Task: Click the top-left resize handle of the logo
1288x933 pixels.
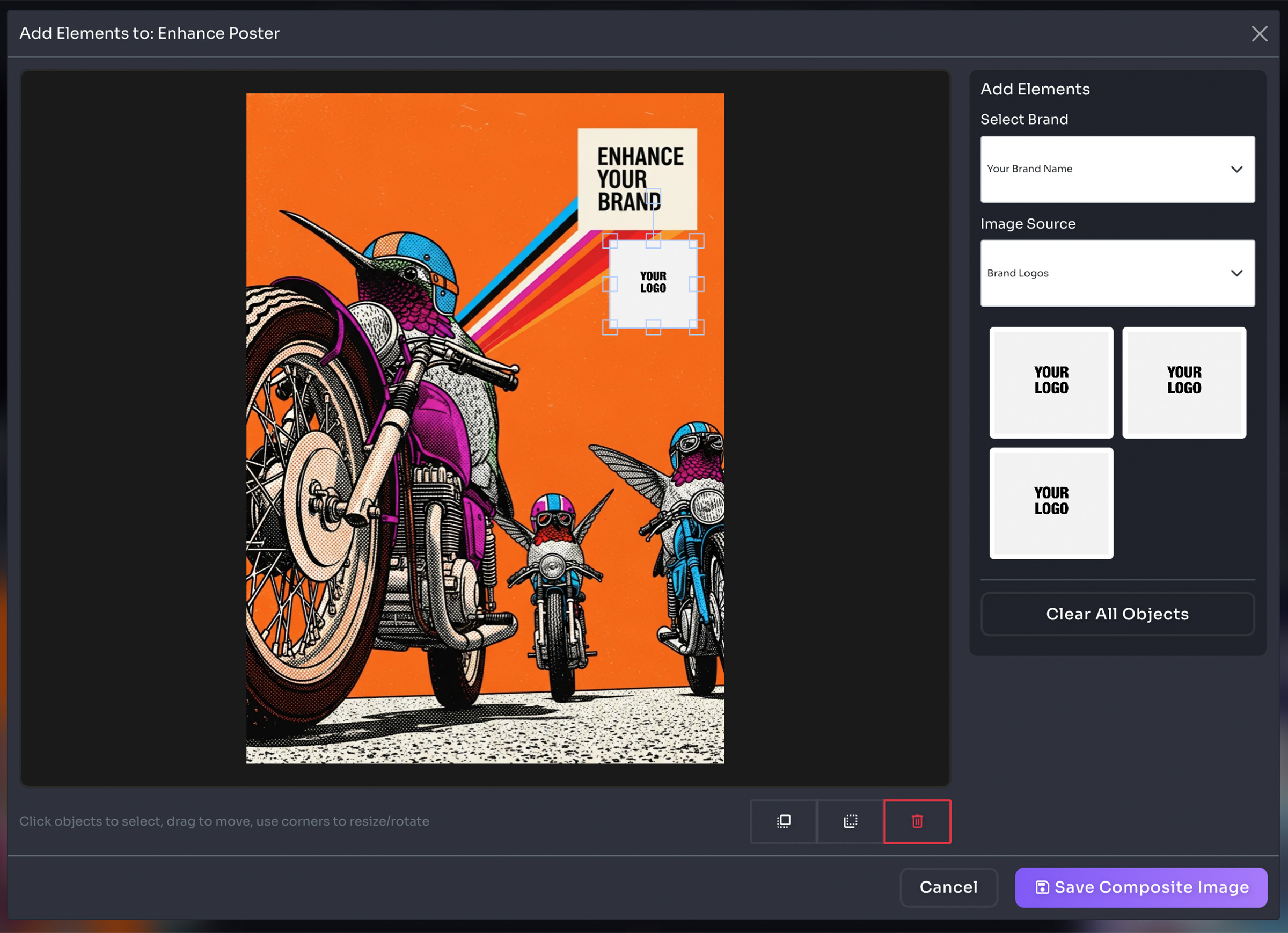Action: [x=610, y=241]
